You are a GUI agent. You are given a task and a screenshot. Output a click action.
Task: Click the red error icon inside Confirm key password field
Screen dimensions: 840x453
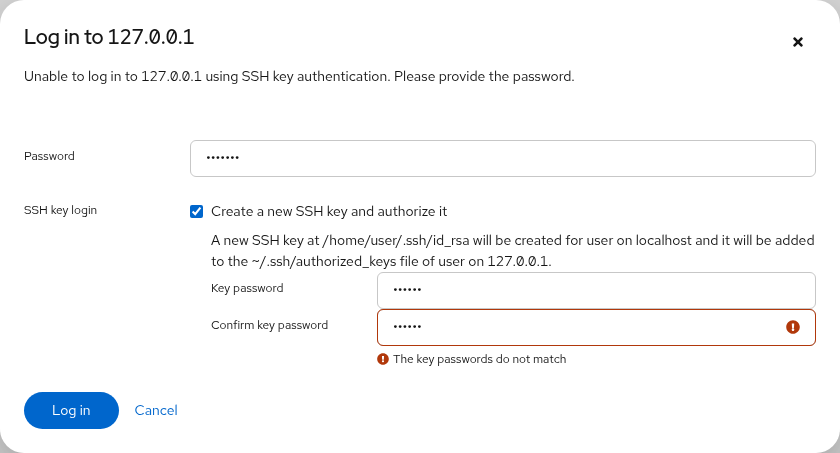coord(793,327)
